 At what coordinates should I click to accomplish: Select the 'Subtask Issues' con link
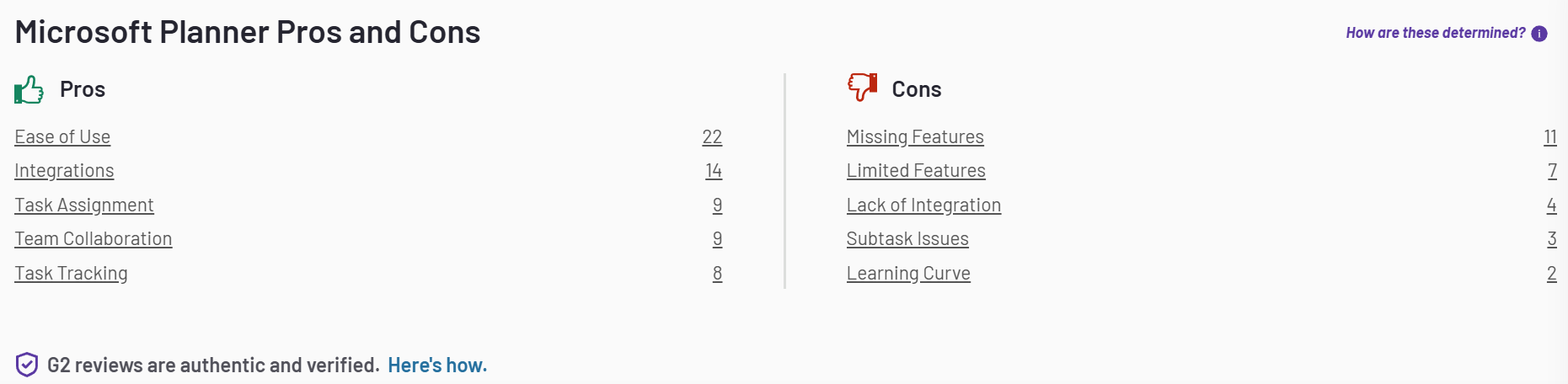(x=907, y=239)
